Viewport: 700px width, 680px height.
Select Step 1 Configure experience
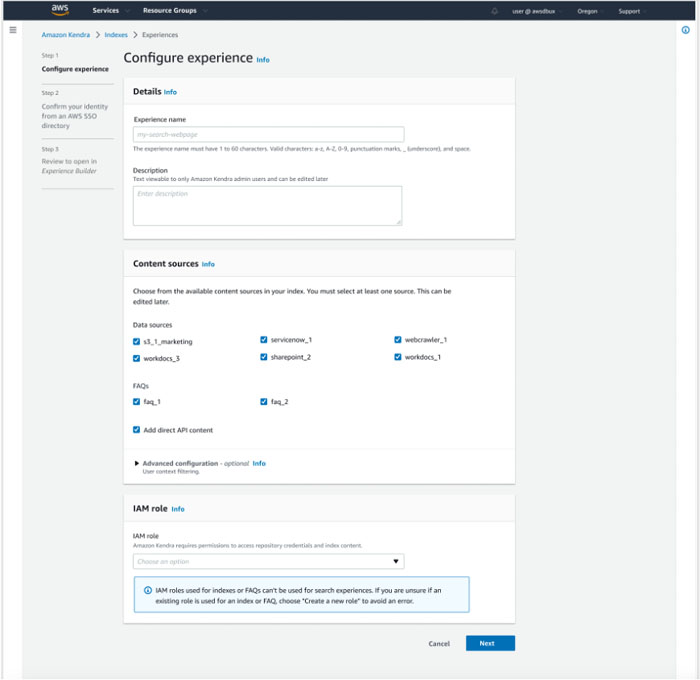point(75,69)
